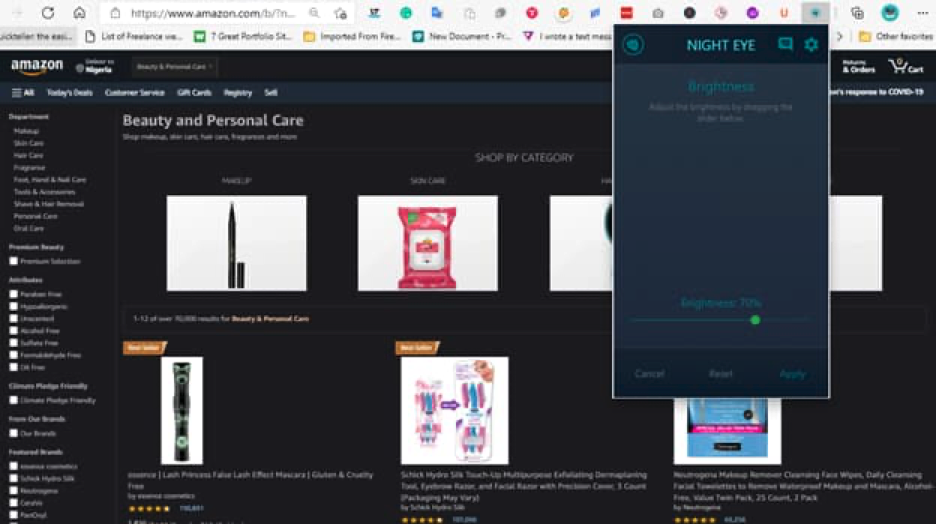Open the browser three-dot settings menu
The height and width of the screenshot is (524, 936).
coord(922,13)
